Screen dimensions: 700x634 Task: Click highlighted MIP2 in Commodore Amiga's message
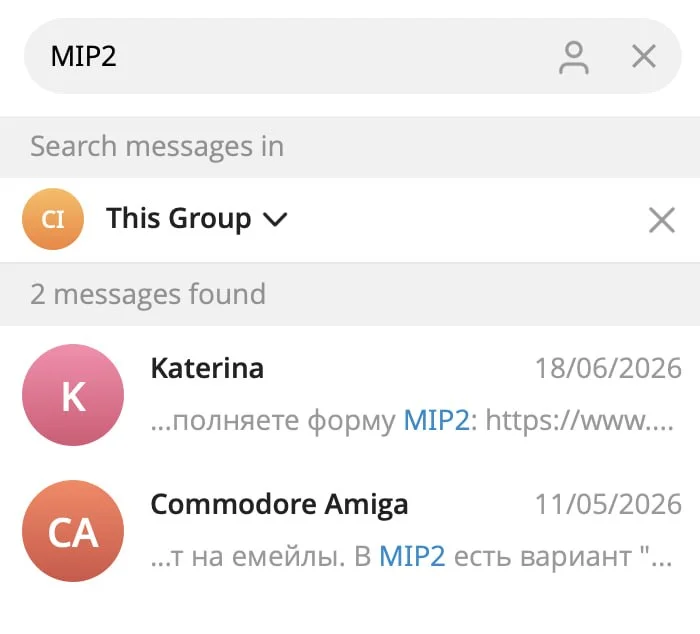(412, 557)
